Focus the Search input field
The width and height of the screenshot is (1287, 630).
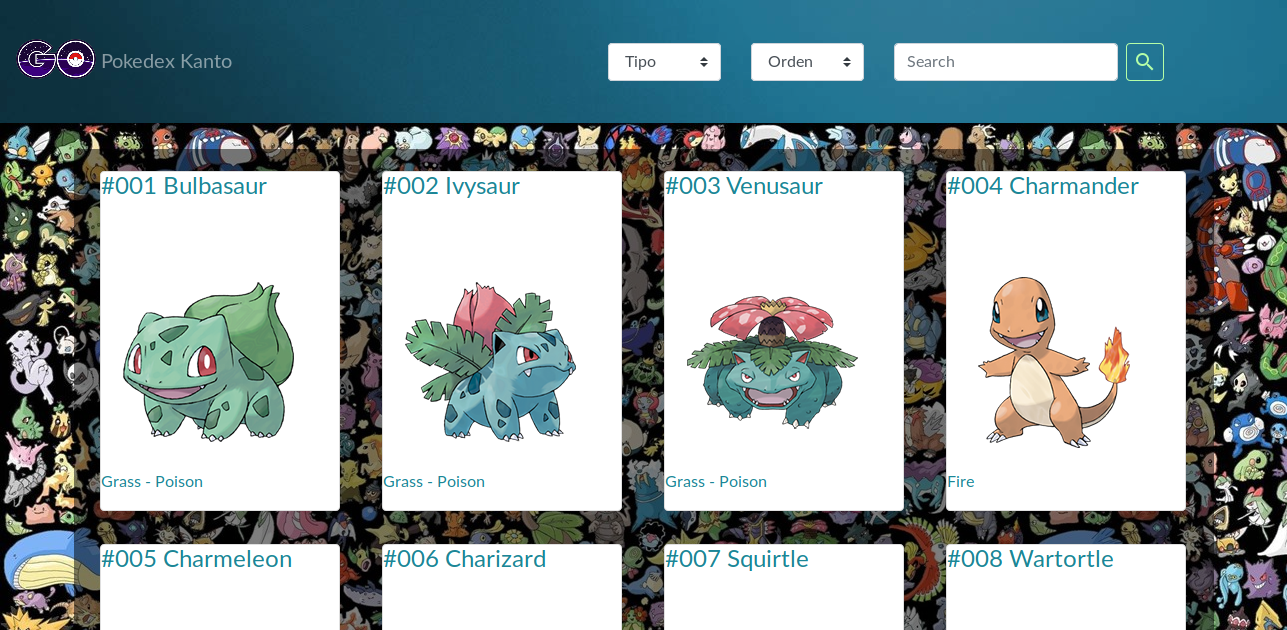click(x=1006, y=62)
